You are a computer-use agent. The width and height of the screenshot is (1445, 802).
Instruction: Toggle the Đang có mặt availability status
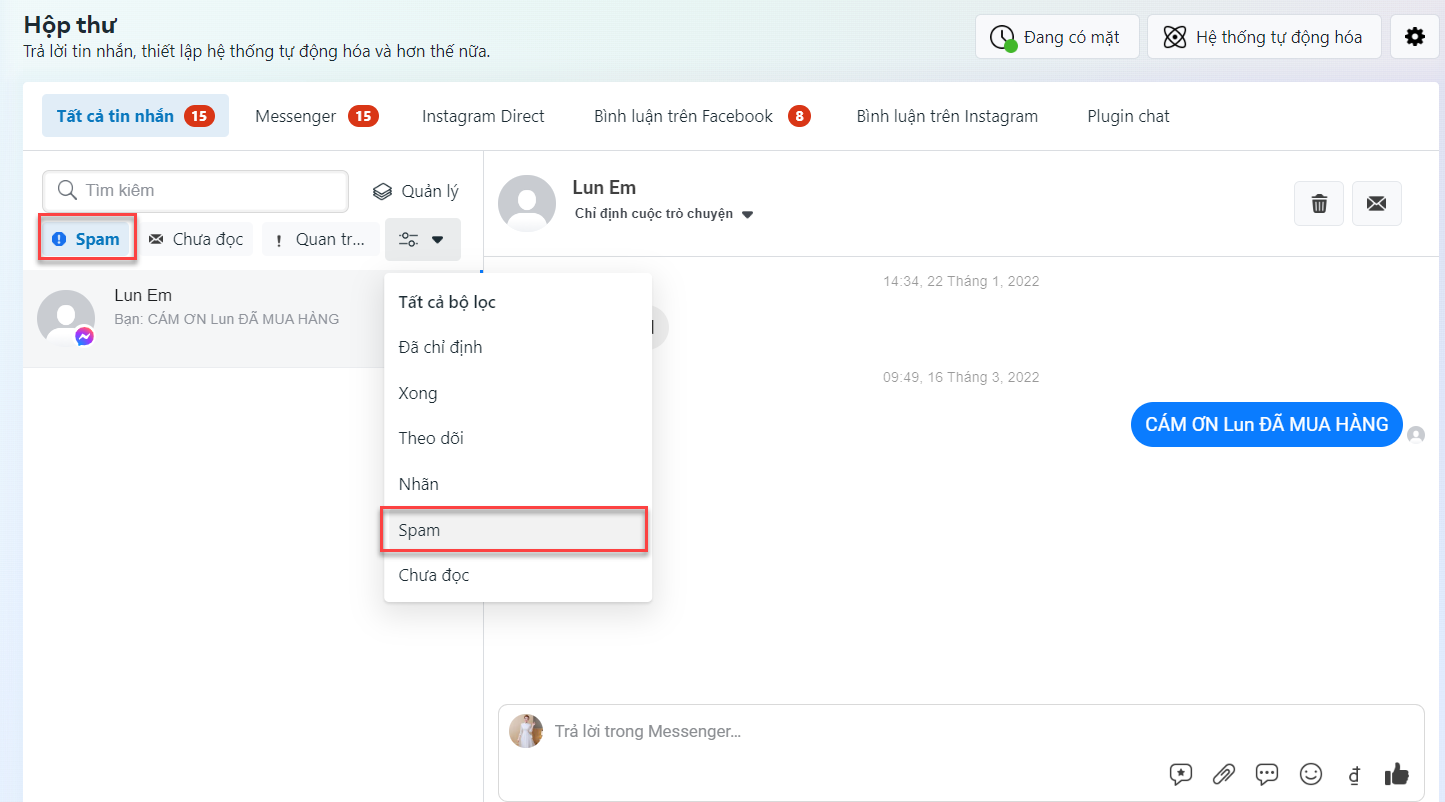[x=1057, y=37]
